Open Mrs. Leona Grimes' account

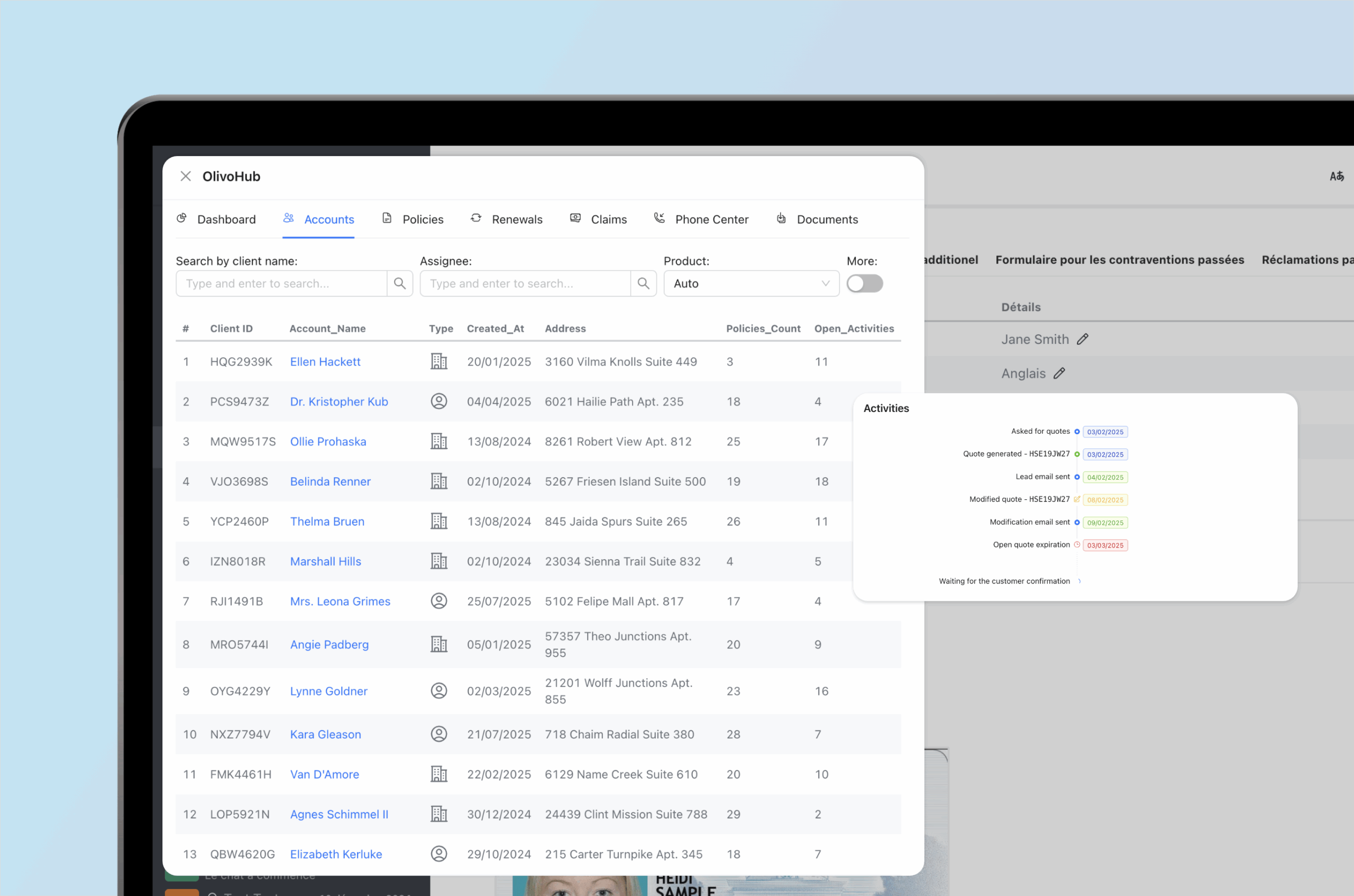coord(340,601)
